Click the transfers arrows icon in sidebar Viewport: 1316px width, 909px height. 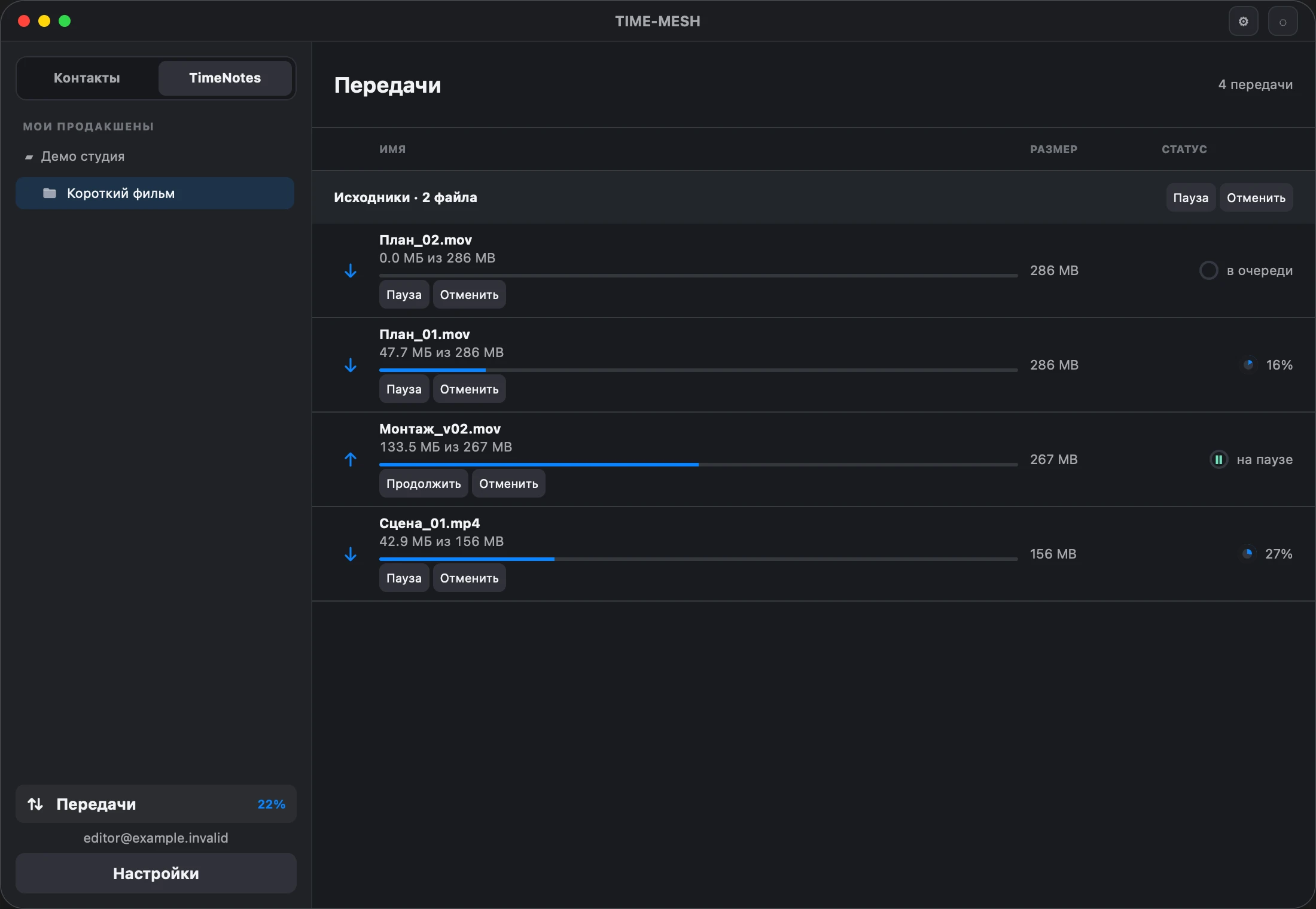(35, 804)
